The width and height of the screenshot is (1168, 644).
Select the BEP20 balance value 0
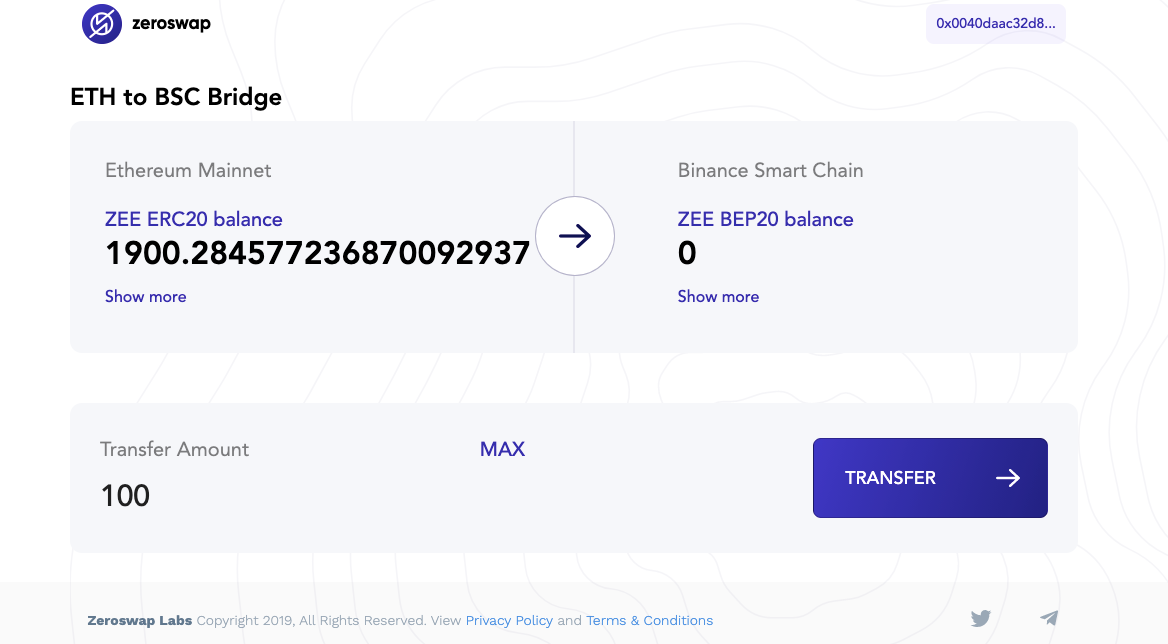click(687, 254)
